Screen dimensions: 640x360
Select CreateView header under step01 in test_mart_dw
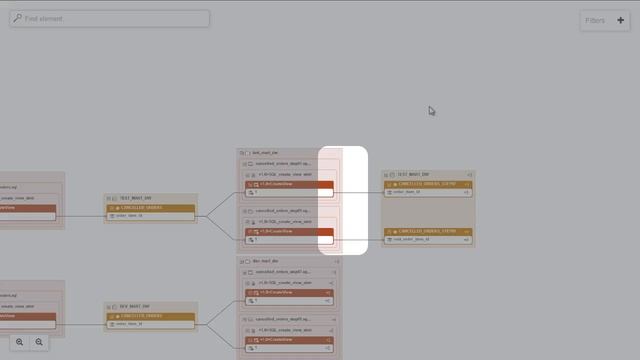[x=289, y=184]
